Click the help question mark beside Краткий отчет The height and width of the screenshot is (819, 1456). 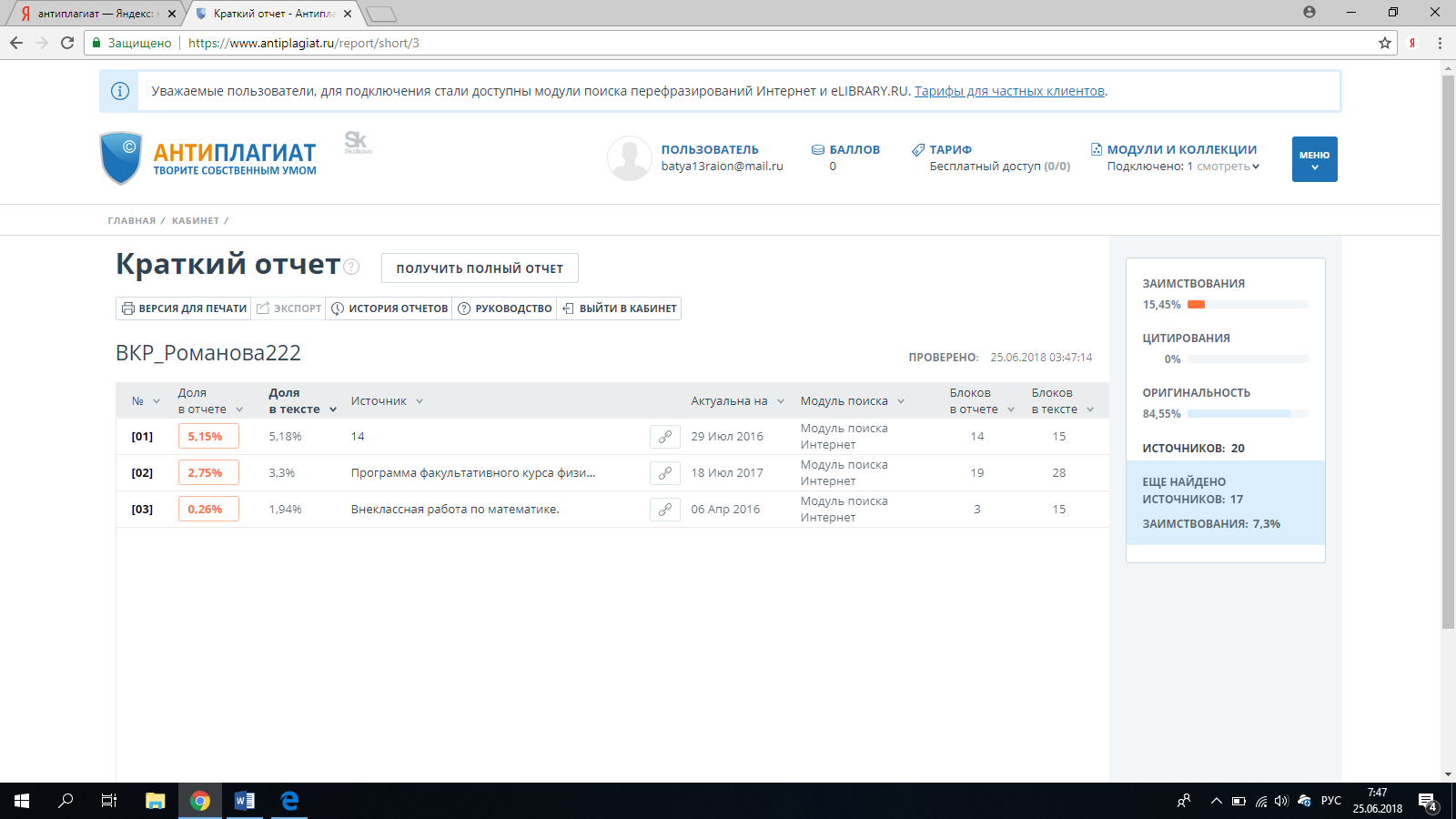coord(352,267)
